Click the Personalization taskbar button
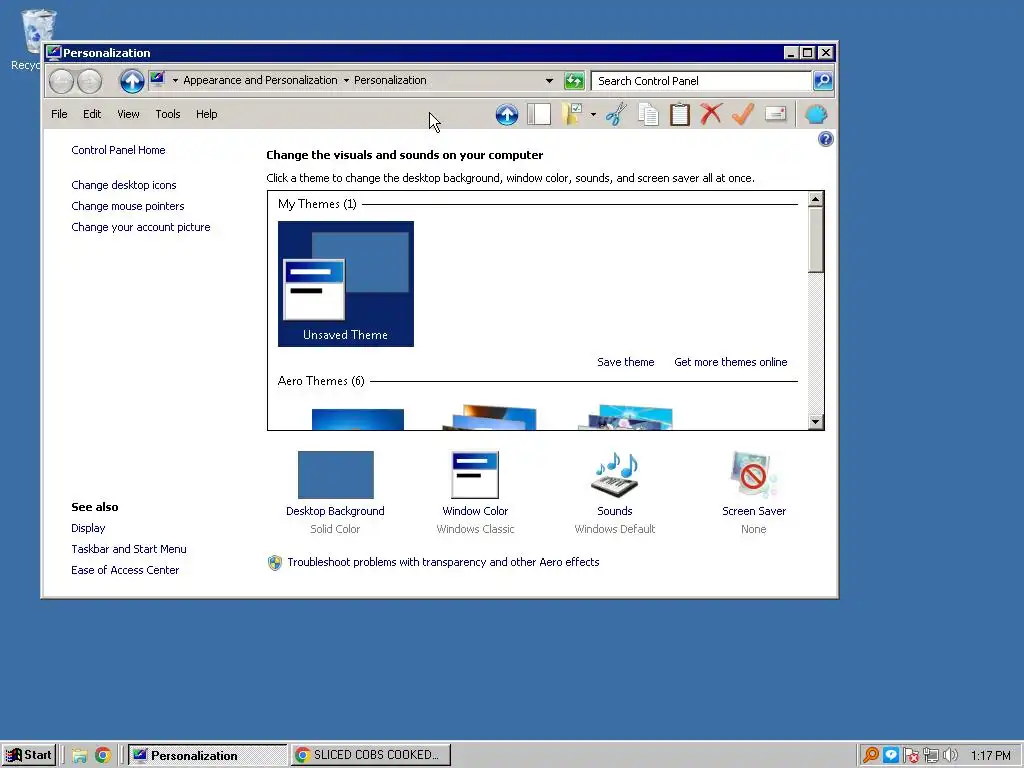Screen dimensions: 1024x768 207,756
